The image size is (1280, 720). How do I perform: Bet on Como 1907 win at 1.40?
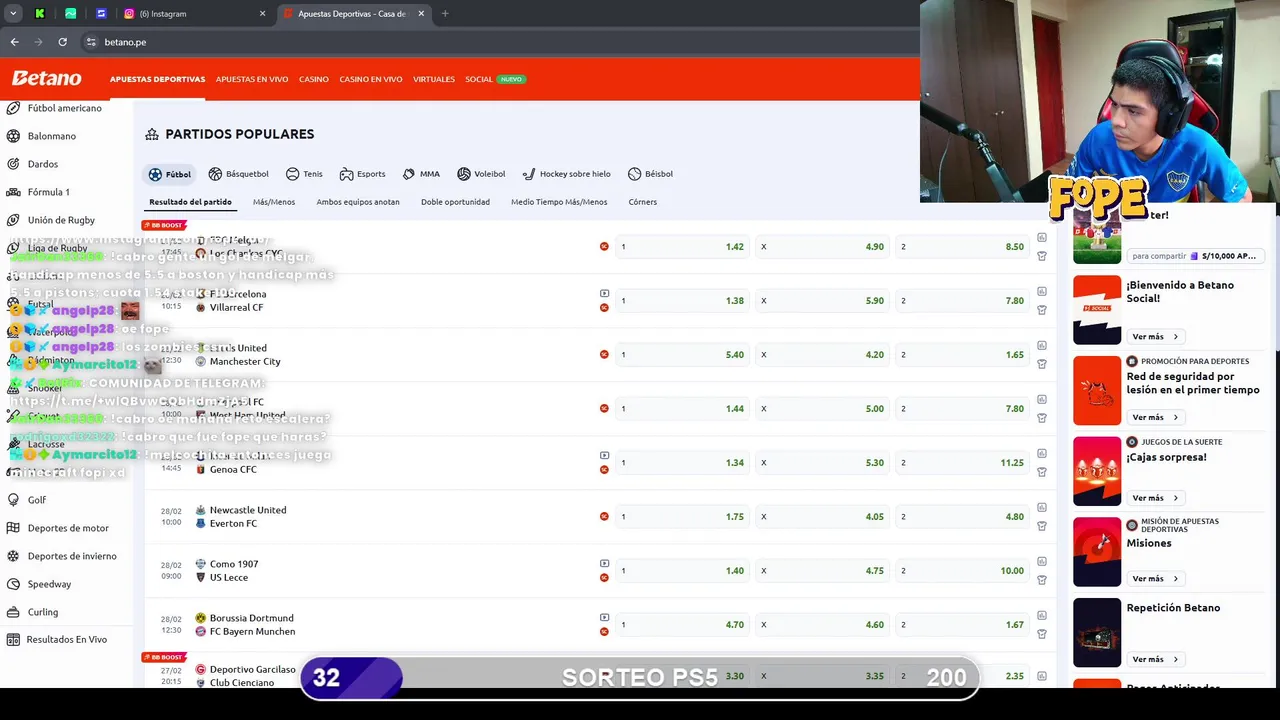[x=683, y=571]
